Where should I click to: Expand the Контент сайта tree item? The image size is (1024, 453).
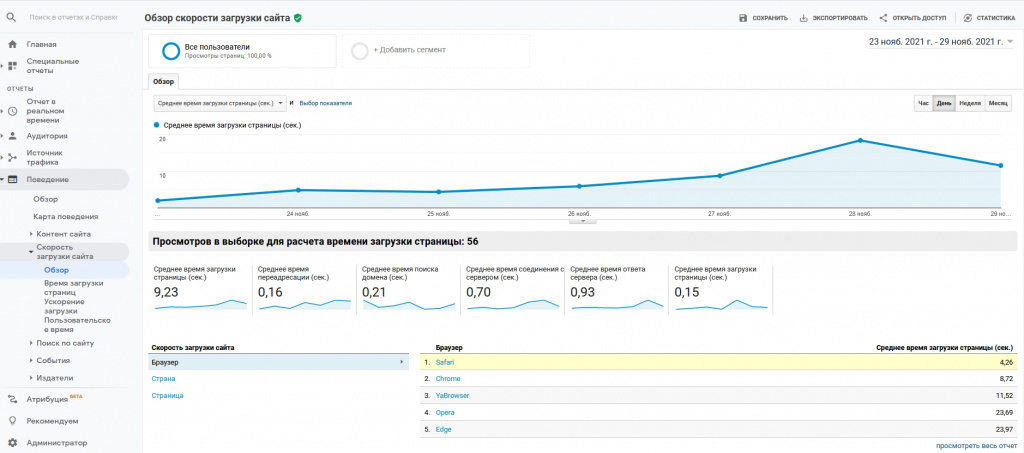pos(63,234)
